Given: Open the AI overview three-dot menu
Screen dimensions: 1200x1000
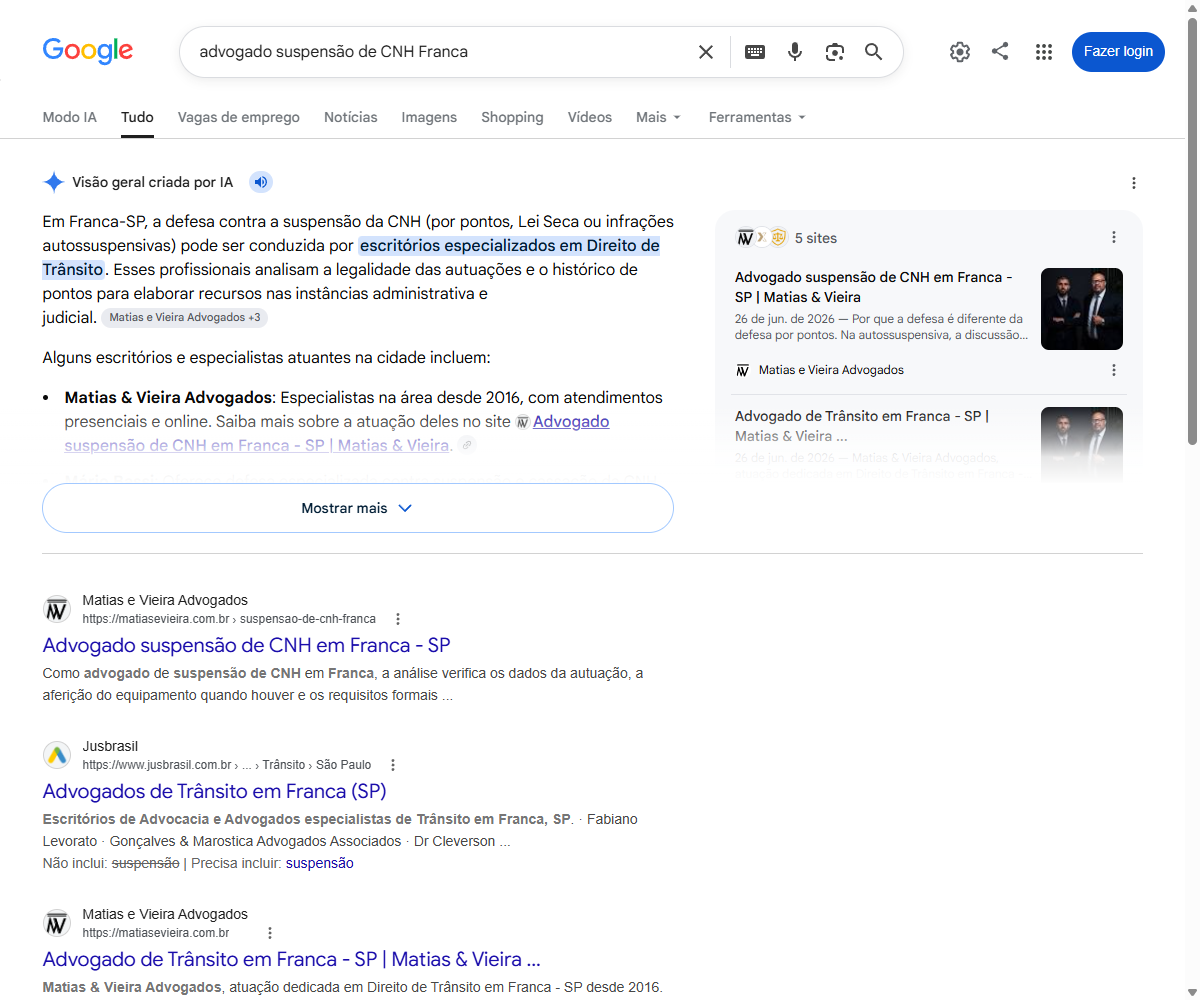Looking at the screenshot, I should point(1134,183).
